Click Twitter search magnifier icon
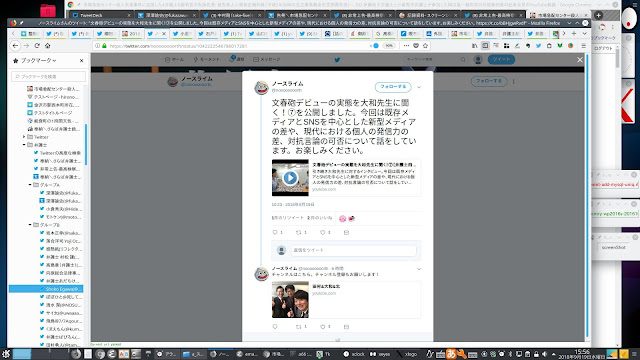 (463, 60)
